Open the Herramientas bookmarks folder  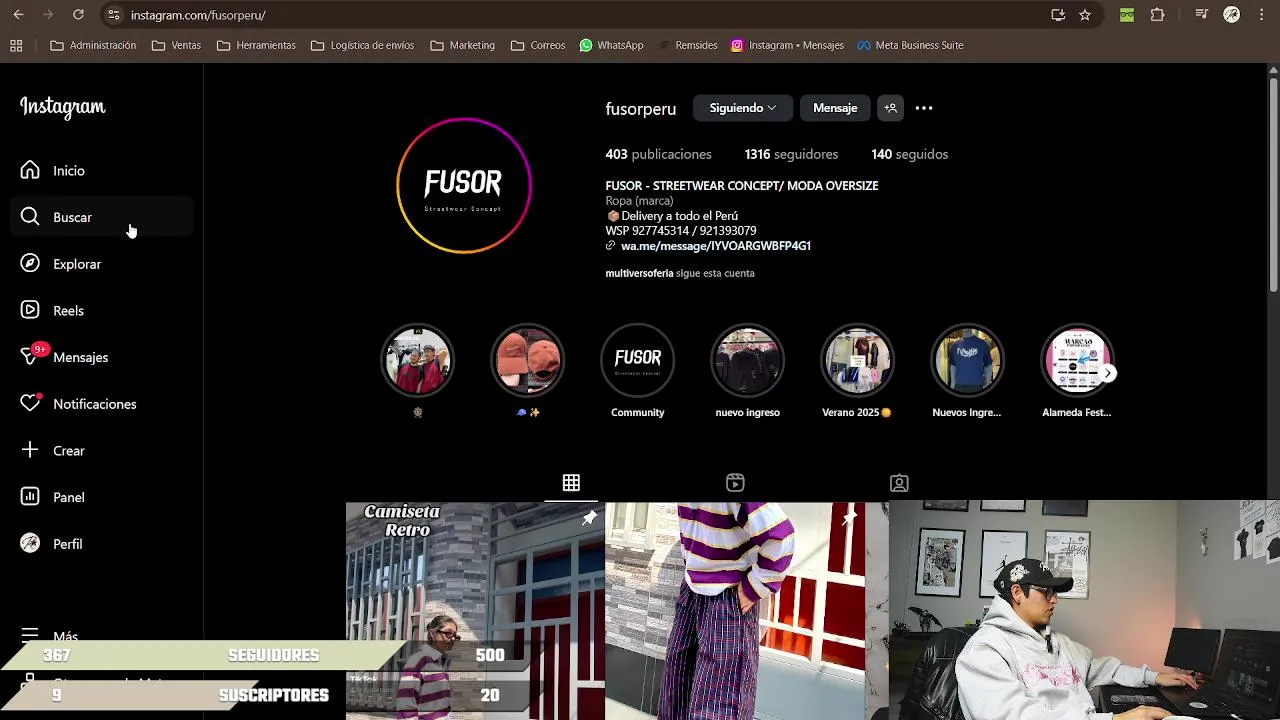pyautogui.click(x=256, y=45)
